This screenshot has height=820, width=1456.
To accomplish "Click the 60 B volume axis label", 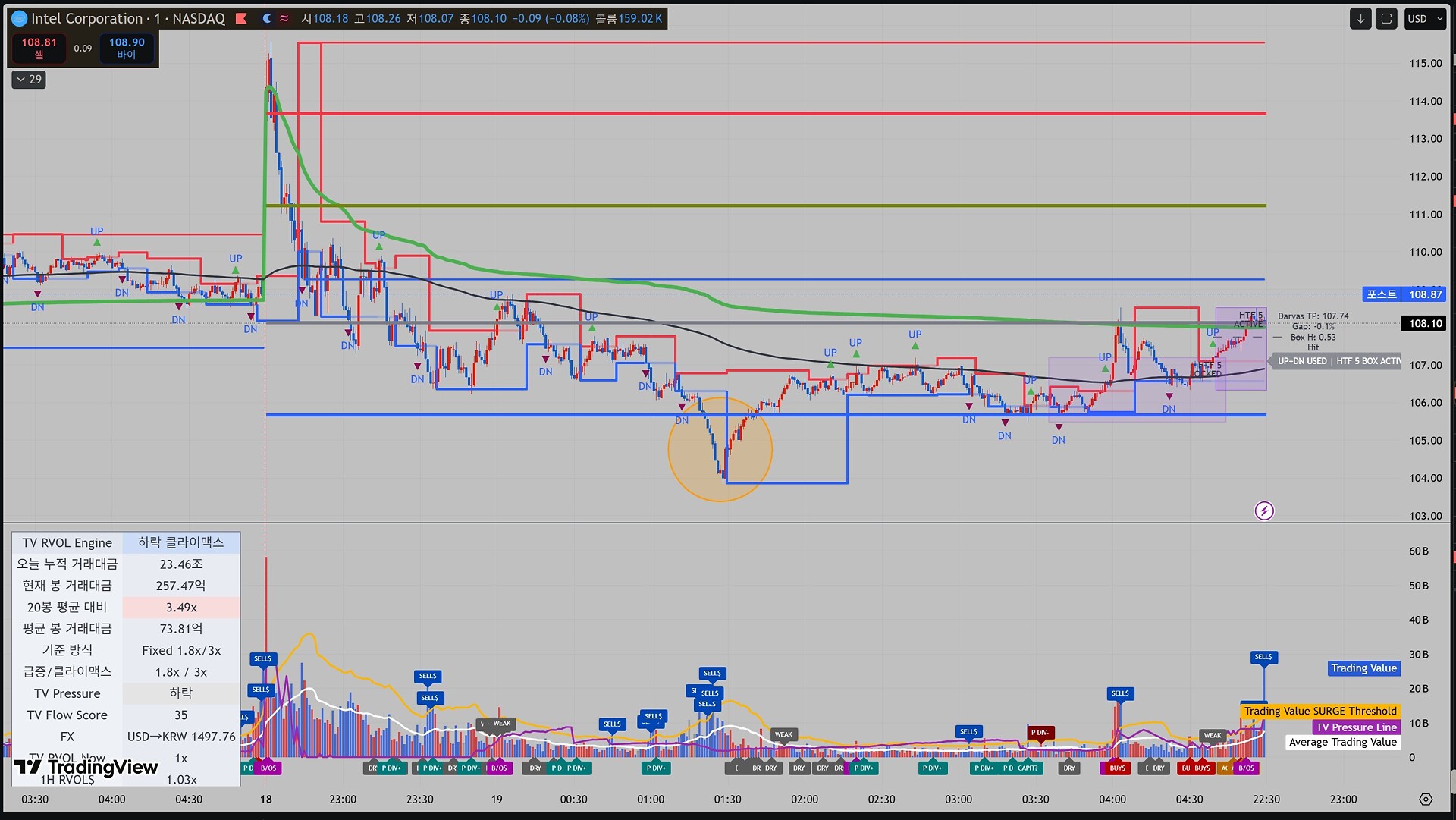I will pyautogui.click(x=1419, y=551).
